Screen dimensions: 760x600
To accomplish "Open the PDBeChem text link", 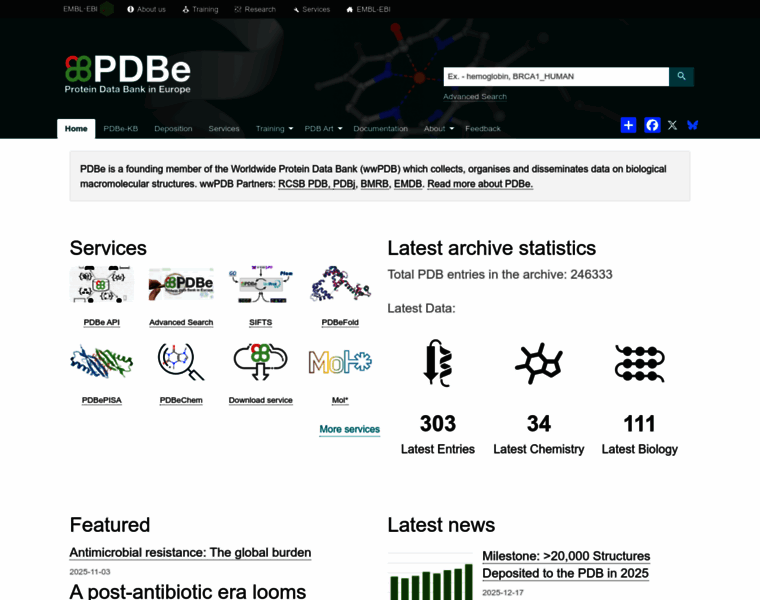I will (181, 400).
